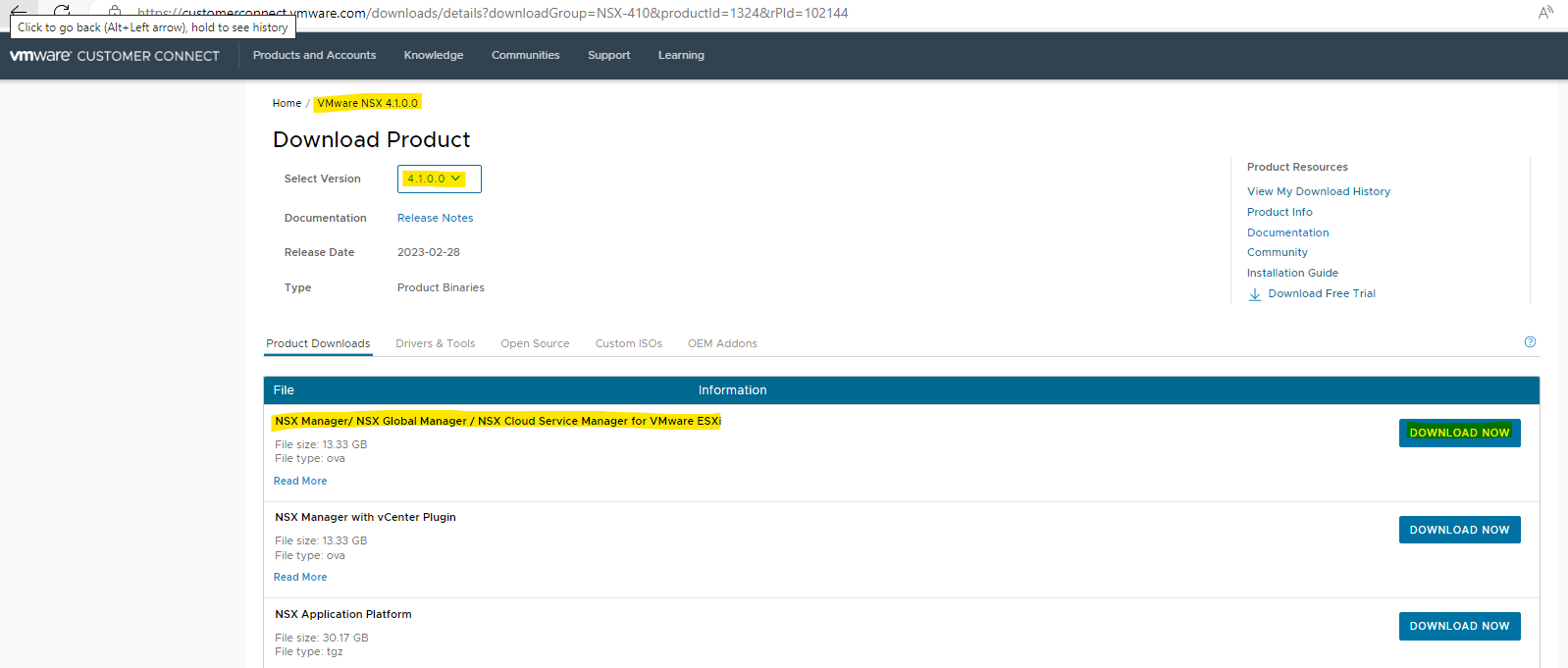1568x668 pixels.
Task: Click the 'Information' column header
Action: click(x=733, y=390)
